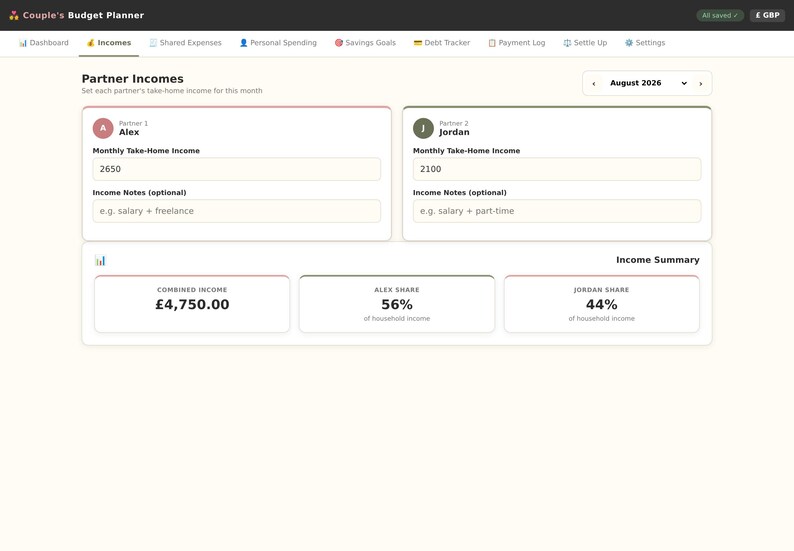794x551 pixels.
Task: Click Jordan's income notes field
Action: [557, 211]
